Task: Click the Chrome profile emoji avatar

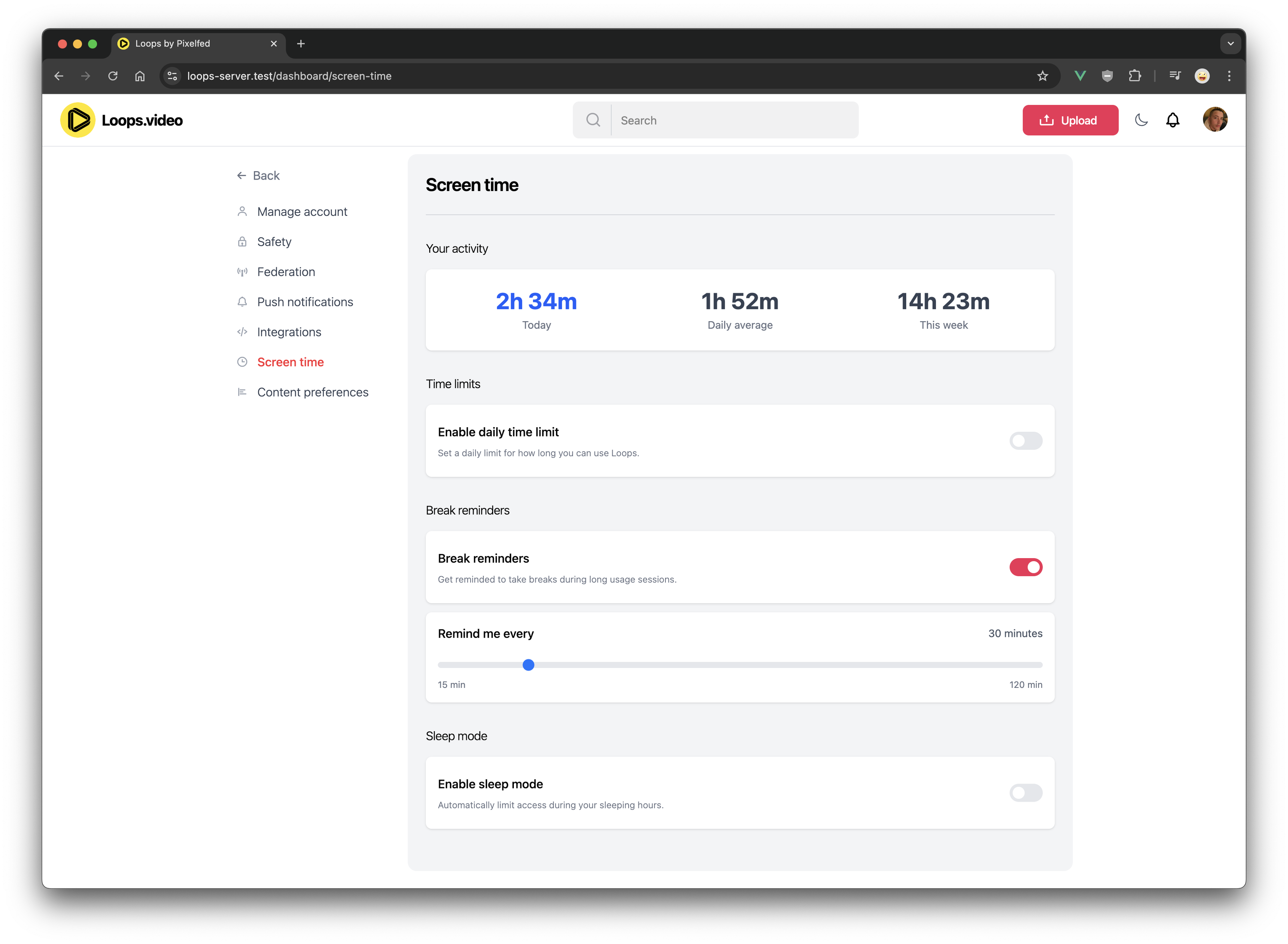Action: pos(1202,76)
